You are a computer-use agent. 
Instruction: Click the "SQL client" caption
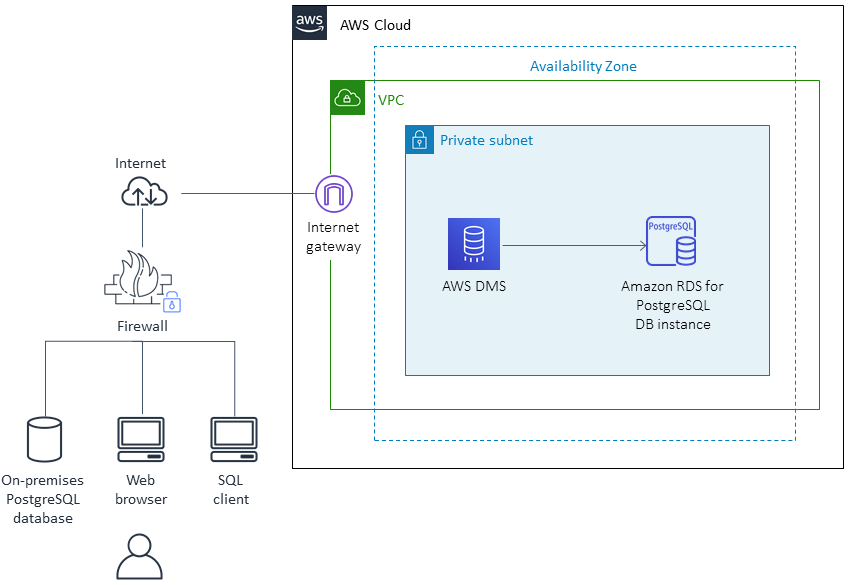pyautogui.click(x=231, y=490)
